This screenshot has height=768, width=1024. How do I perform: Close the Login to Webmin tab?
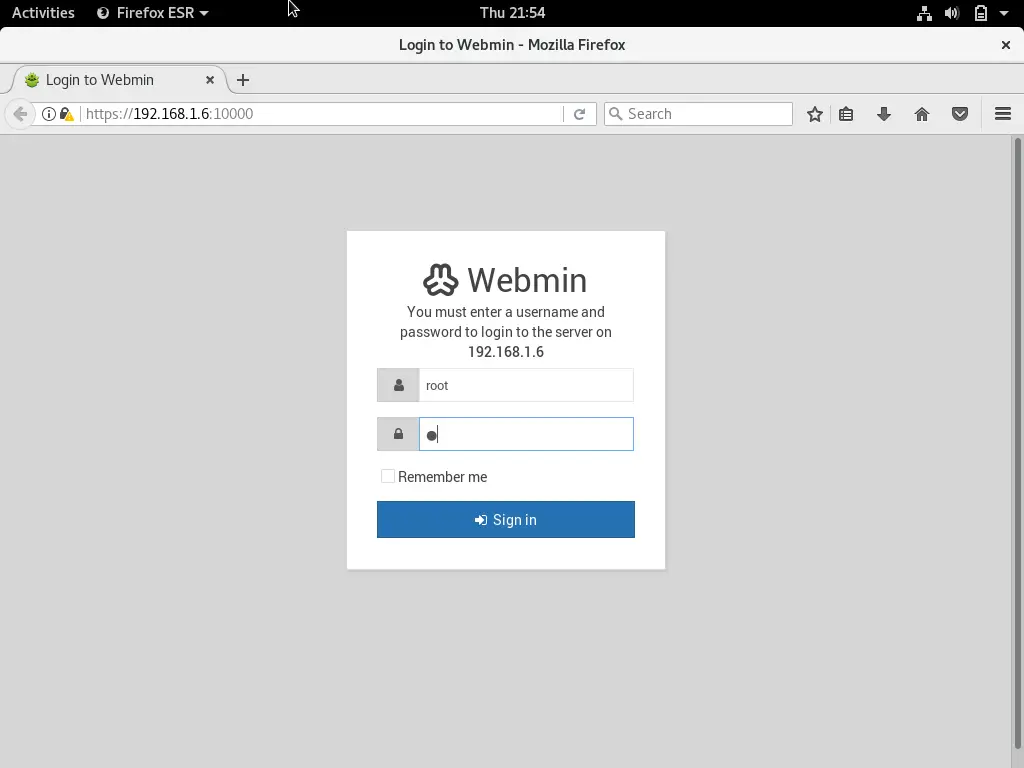coord(210,80)
